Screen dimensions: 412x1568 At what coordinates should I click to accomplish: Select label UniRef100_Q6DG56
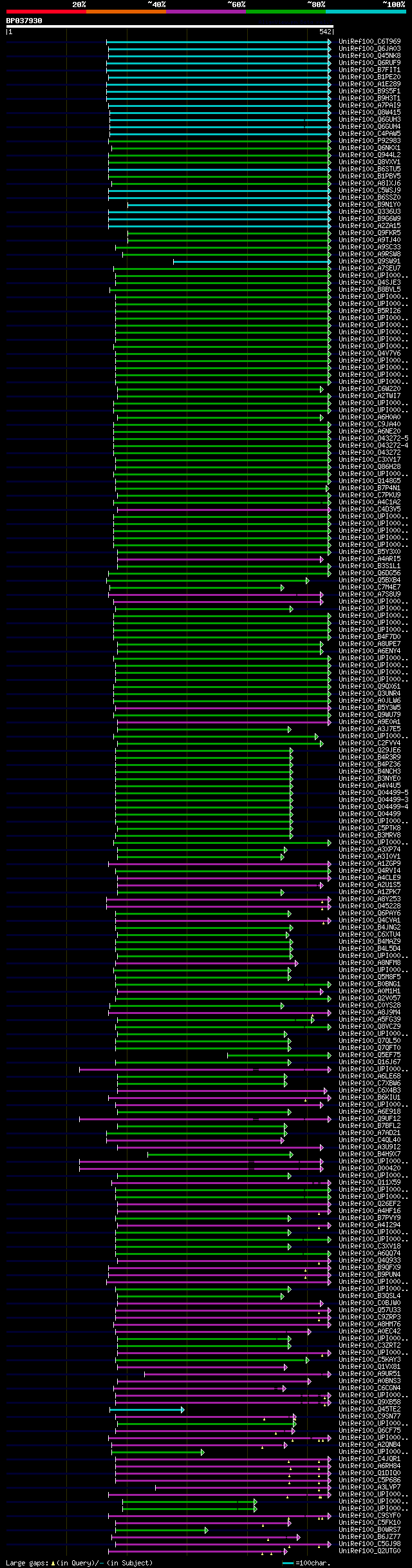point(370,573)
